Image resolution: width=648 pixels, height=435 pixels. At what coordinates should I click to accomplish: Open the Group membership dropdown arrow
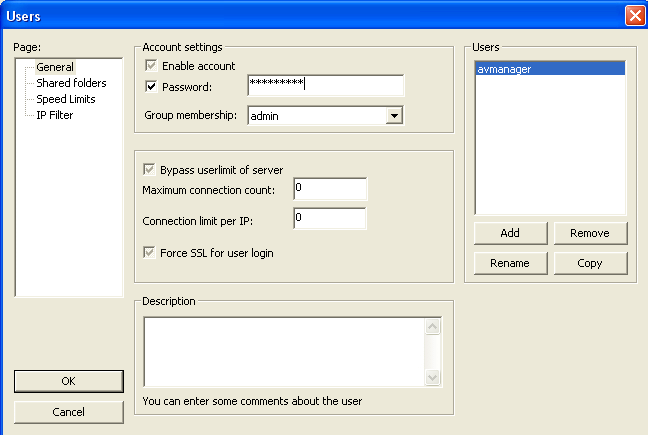pos(394,116)
